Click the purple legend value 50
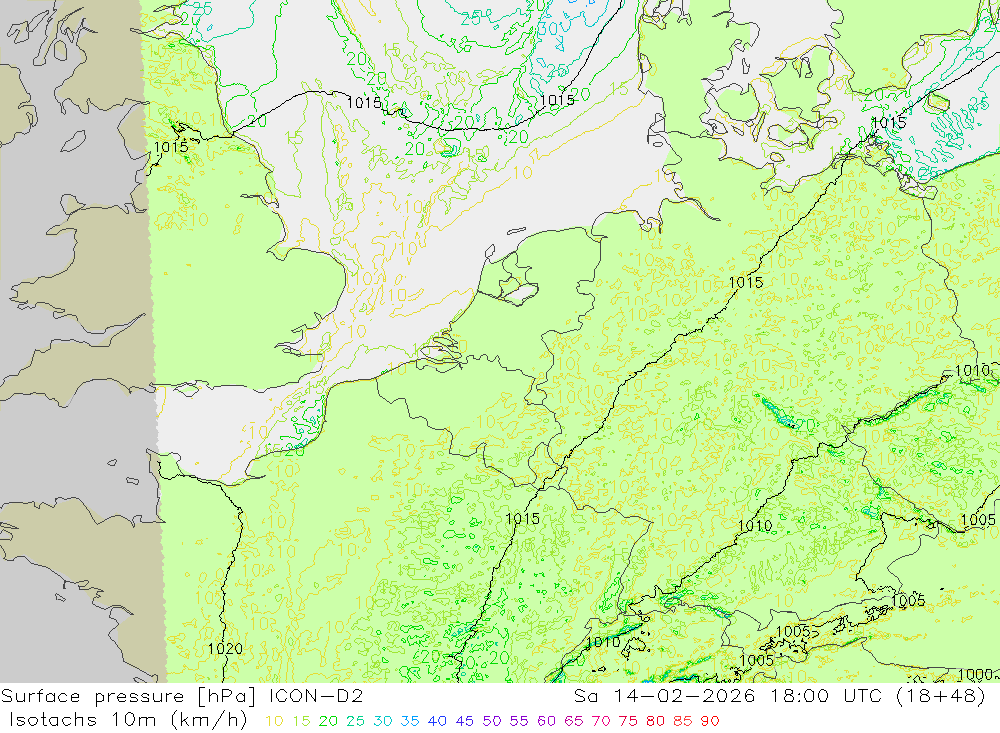 tap(492, 722)
